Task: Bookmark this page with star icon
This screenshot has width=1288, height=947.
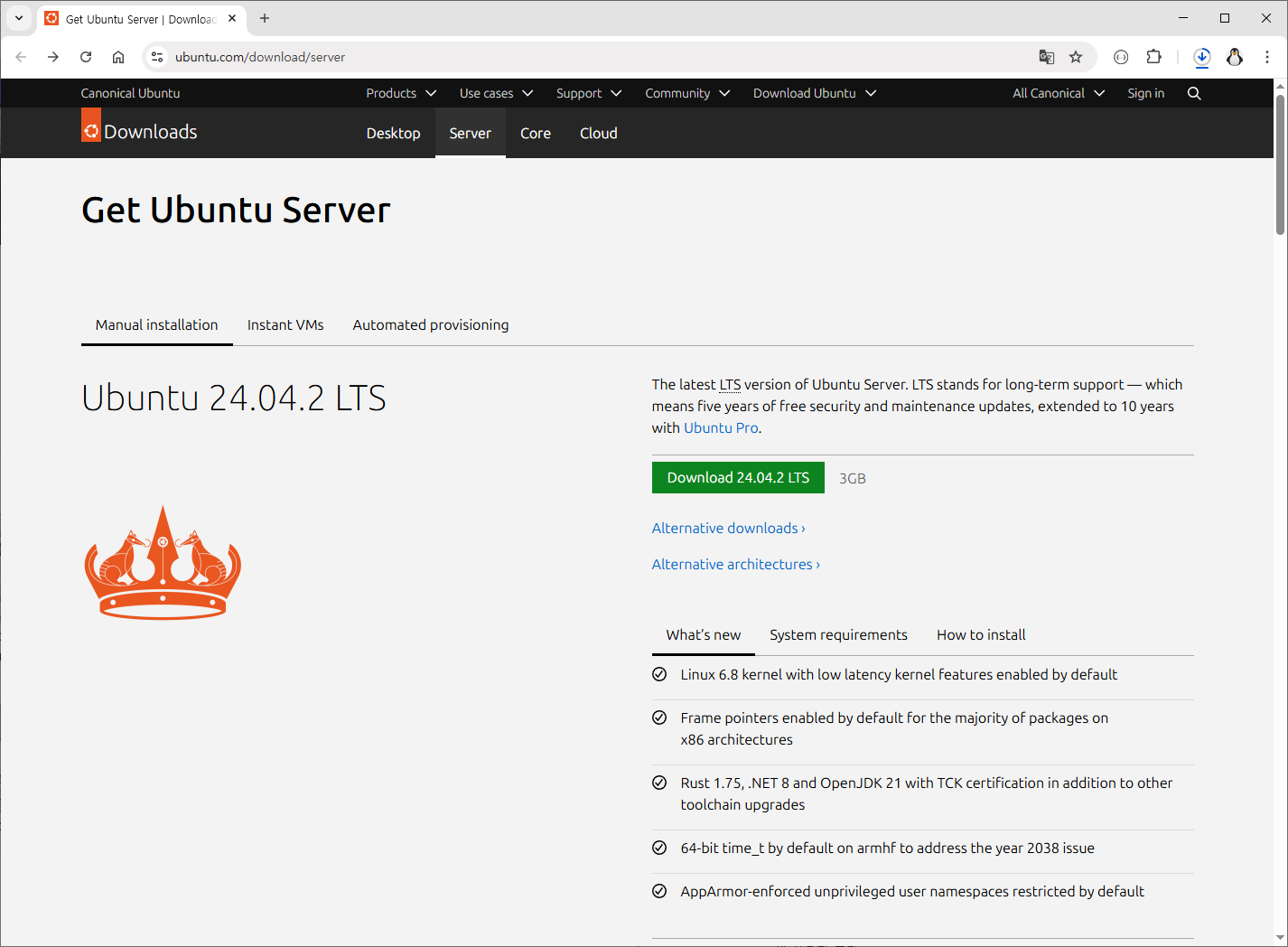Action: tap(1076, 57)
